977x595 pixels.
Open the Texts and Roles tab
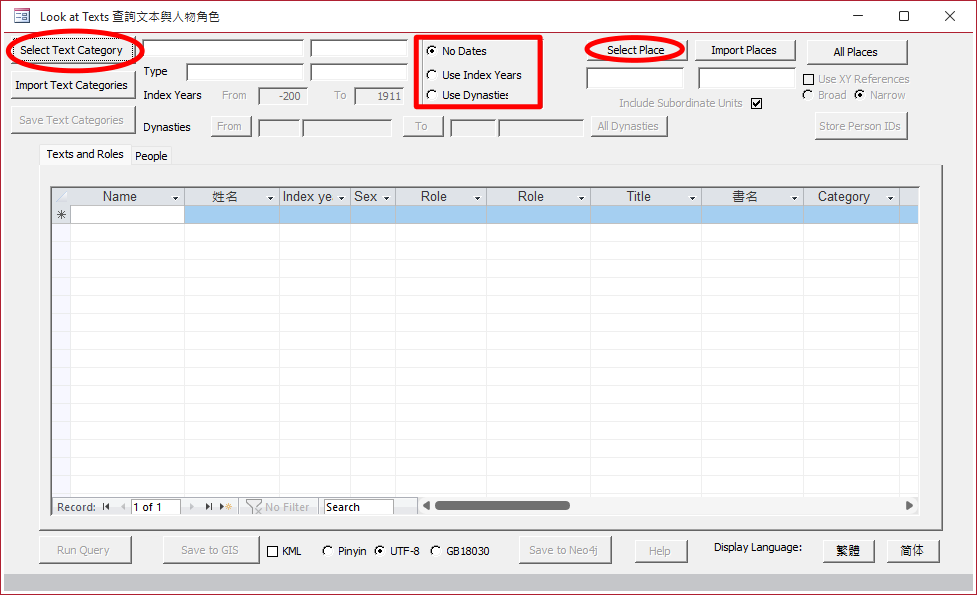click(x=85, y=154)
